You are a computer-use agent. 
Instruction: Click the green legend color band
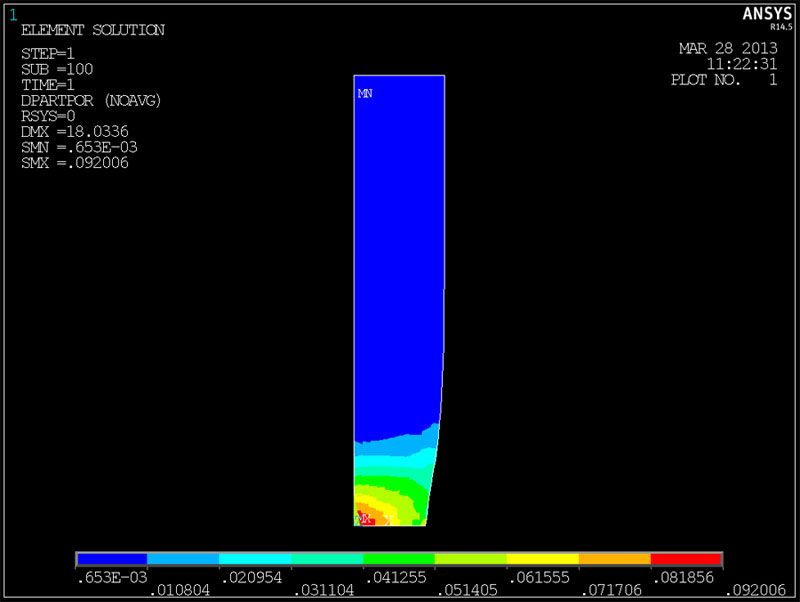[x=399, y=559]
